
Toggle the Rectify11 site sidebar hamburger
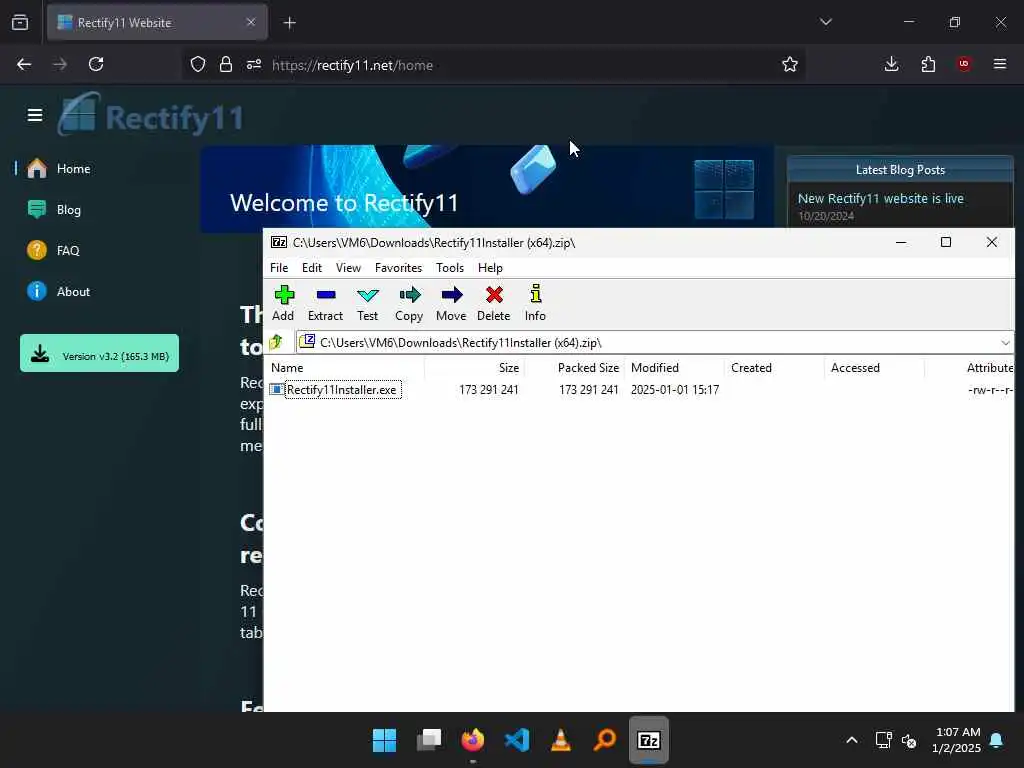coord(35,116)
